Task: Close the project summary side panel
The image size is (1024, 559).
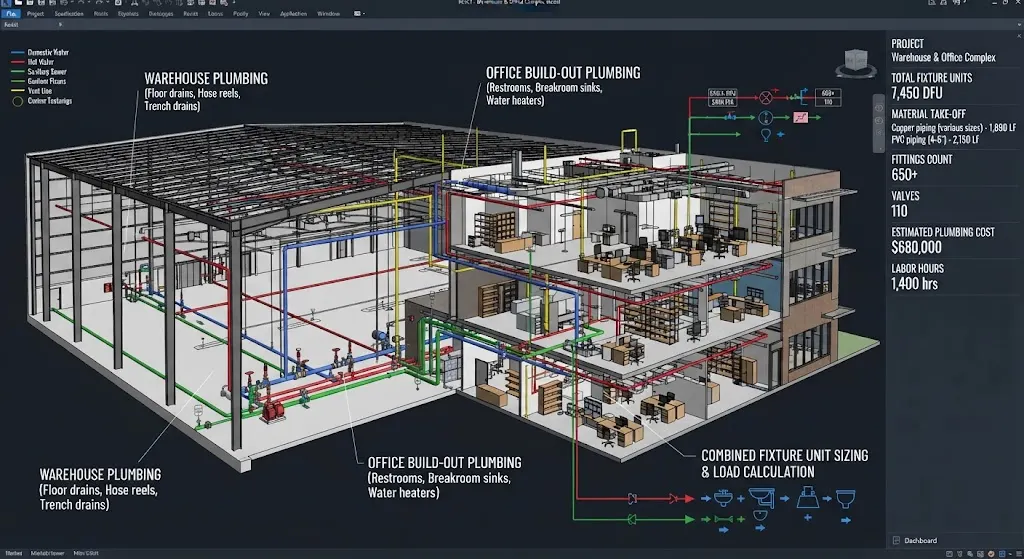Action: point(1019,36)
